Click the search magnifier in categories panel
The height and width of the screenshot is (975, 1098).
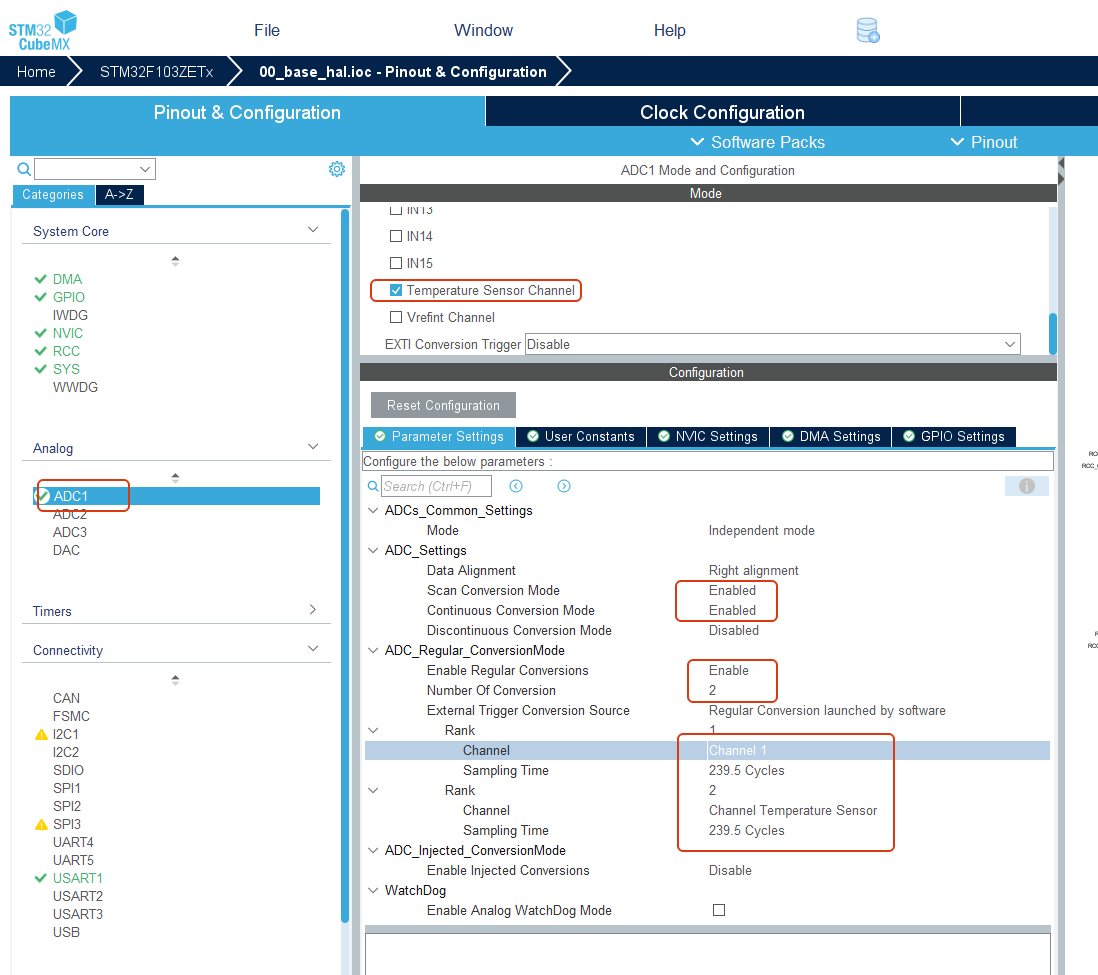[24, 169]
